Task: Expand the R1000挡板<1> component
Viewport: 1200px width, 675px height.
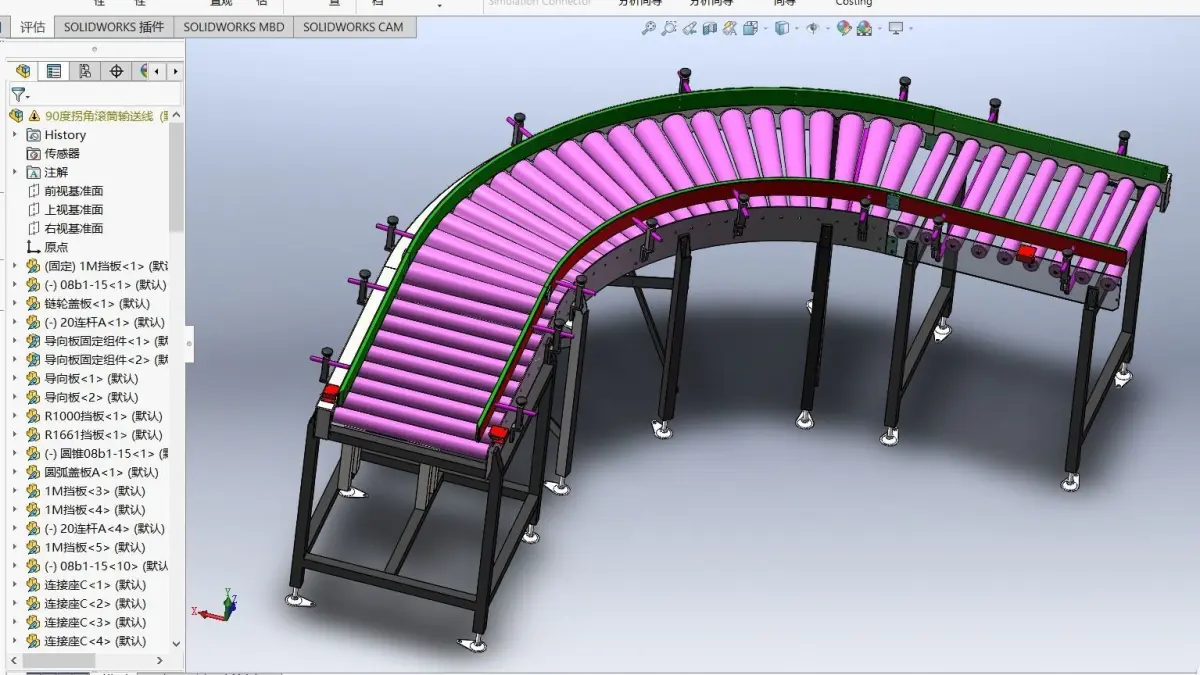Action: pos(15,416)
